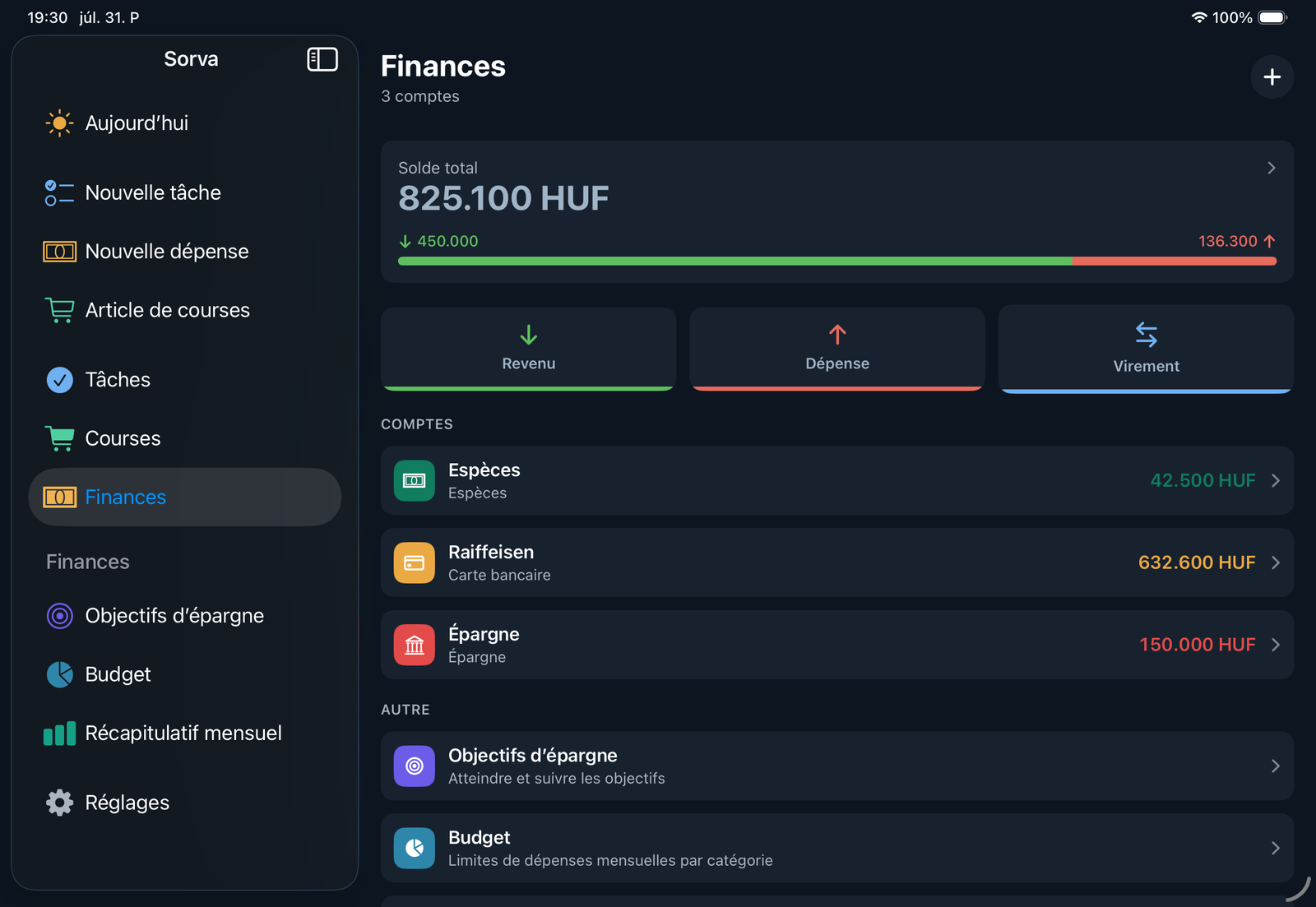
Task: Go to Aujourd'hui in the sidebar
Action: click(x=184, y=123)
